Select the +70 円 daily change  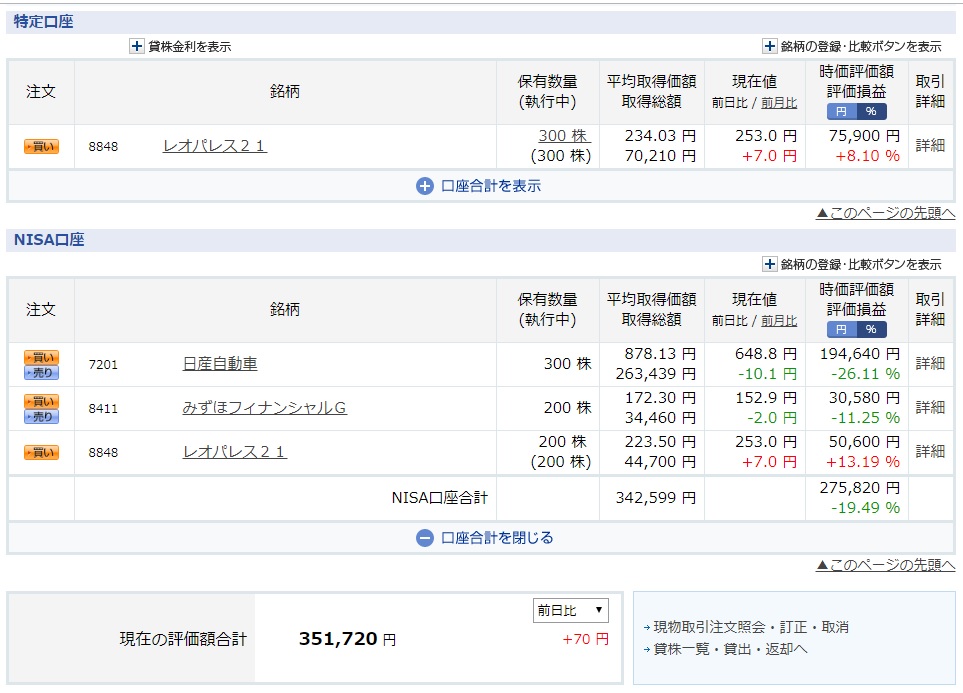[585, 639]
